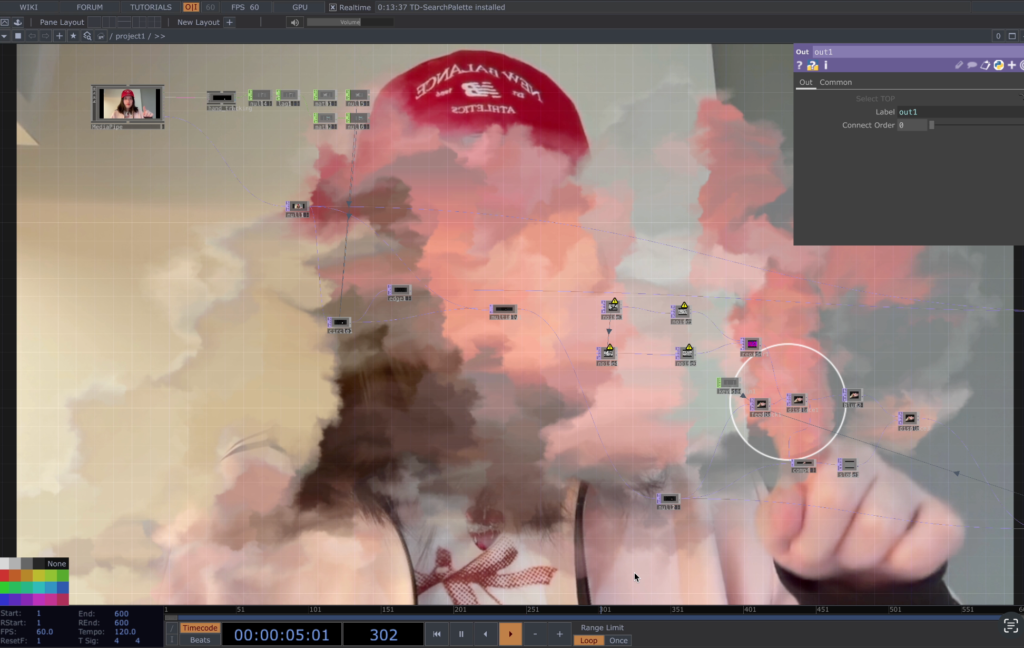Open the TUTORIALS link
Screen dimensions: 1024x648
[150, 7]
